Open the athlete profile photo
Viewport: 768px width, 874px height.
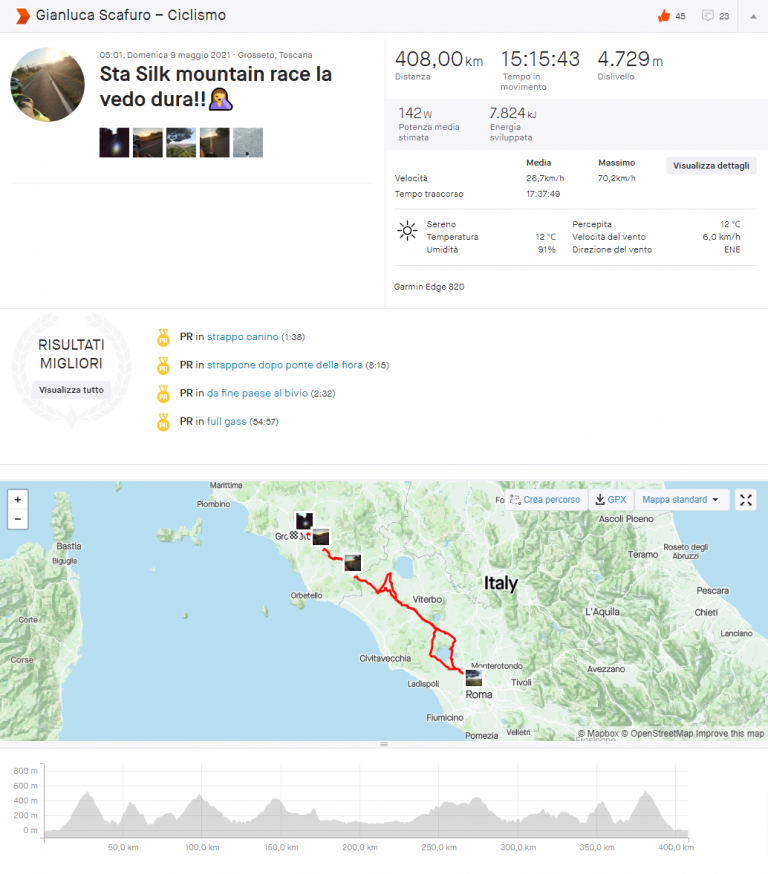[47, 84]
